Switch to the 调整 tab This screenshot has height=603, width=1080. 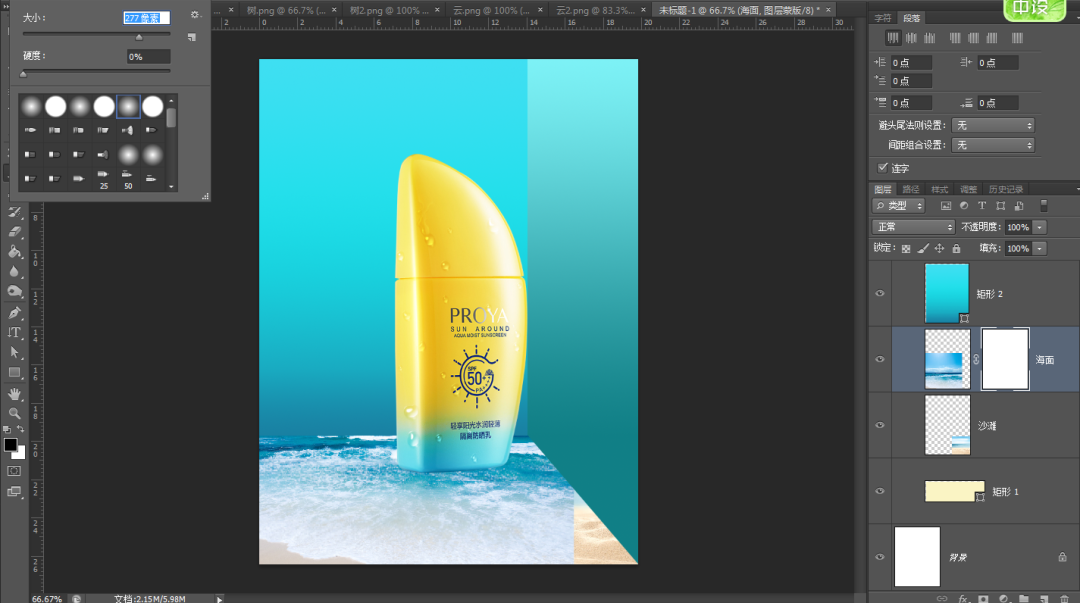[x=968, y=190]
